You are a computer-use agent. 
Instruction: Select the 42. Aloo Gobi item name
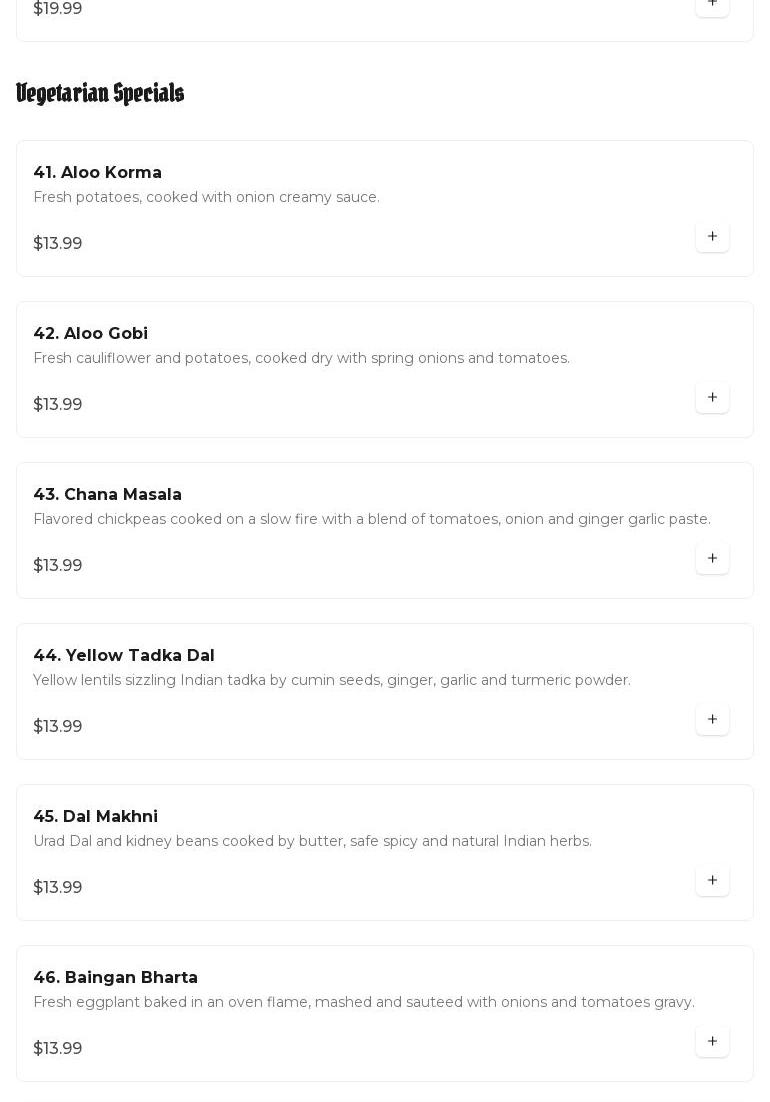coord(90,334)
